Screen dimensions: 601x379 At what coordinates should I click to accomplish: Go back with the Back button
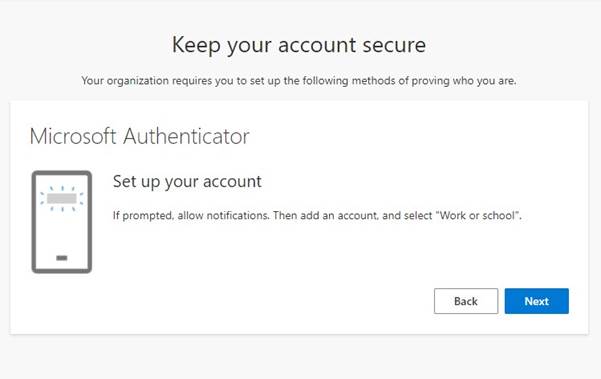click(466, 301)
